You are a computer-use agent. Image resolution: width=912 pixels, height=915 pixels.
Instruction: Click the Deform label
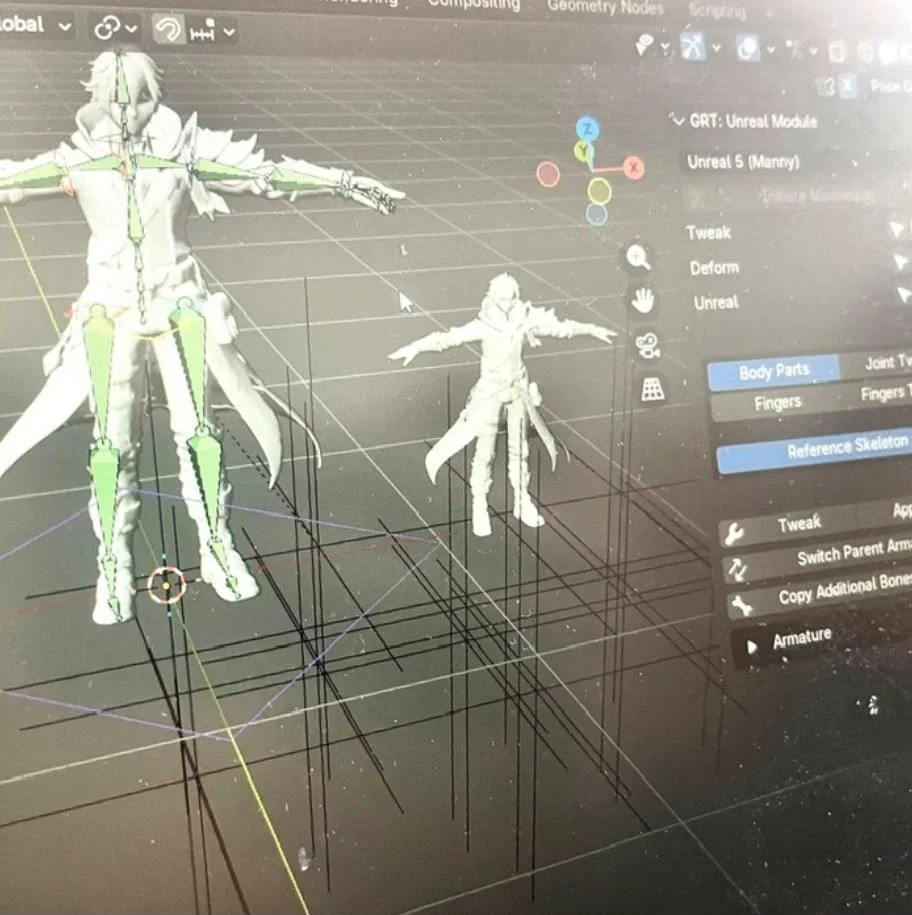click(x=714, y=268)
